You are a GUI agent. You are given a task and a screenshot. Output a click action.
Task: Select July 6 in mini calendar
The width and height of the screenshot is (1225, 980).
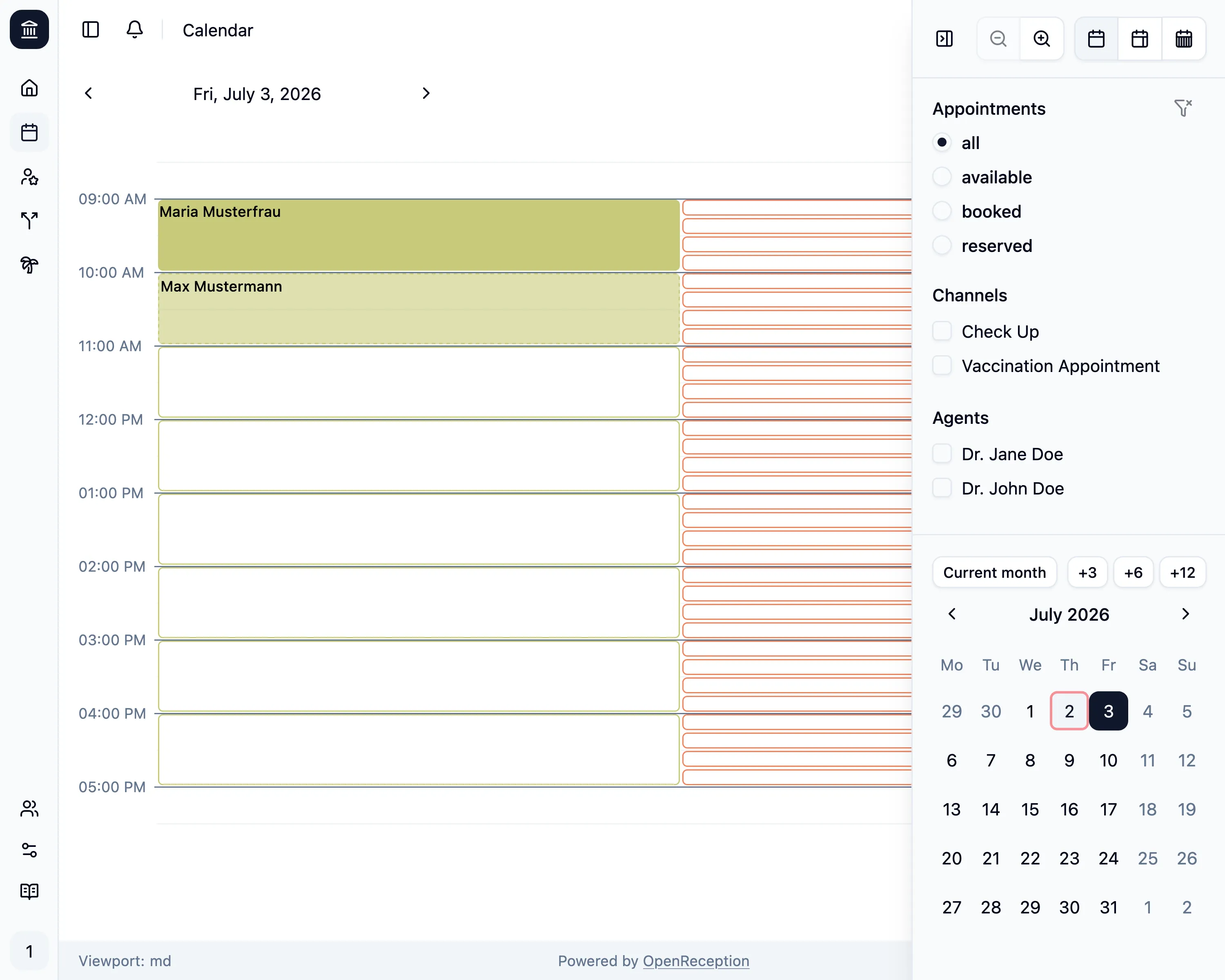tap(952, 760)
